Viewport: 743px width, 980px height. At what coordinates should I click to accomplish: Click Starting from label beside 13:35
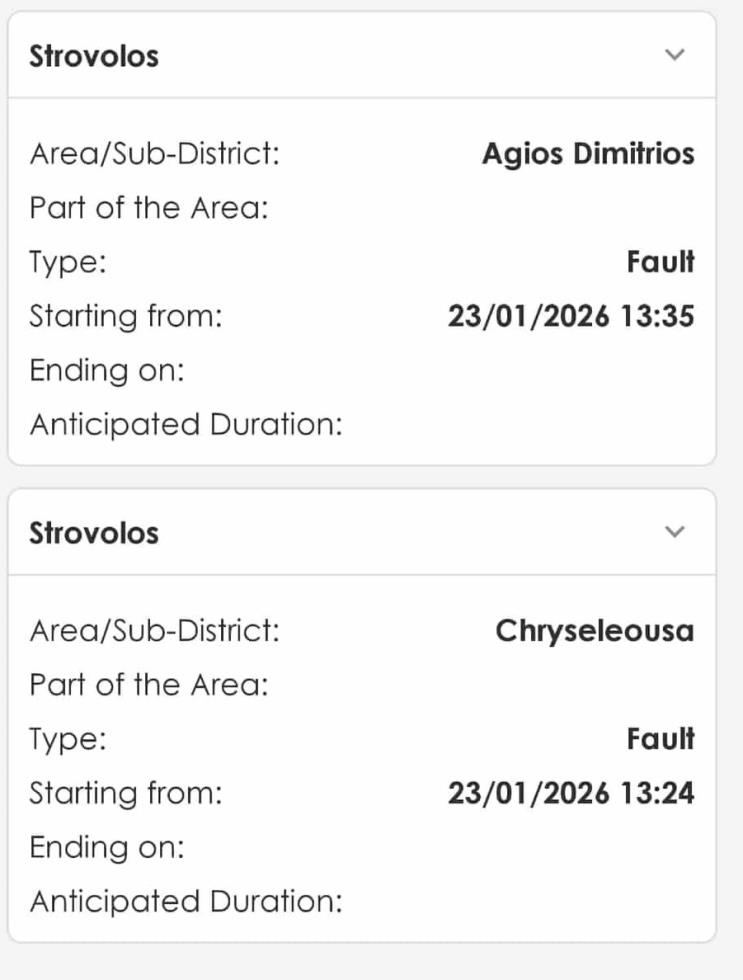(125, 317)
